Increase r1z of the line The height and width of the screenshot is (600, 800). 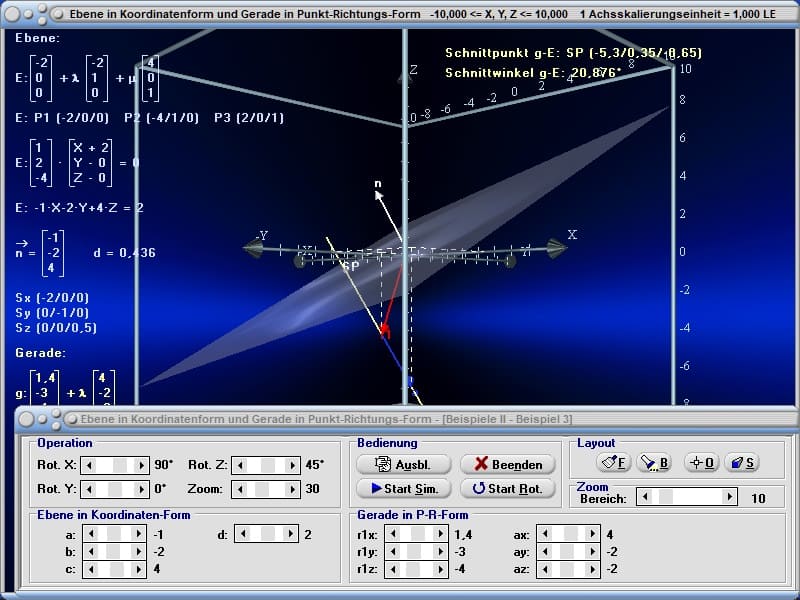440,569
